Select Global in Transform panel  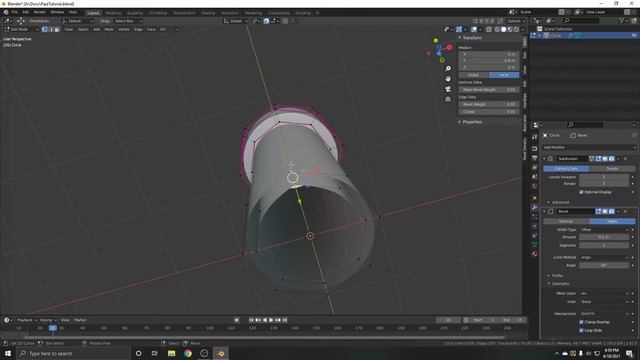[x=473, y=75]
